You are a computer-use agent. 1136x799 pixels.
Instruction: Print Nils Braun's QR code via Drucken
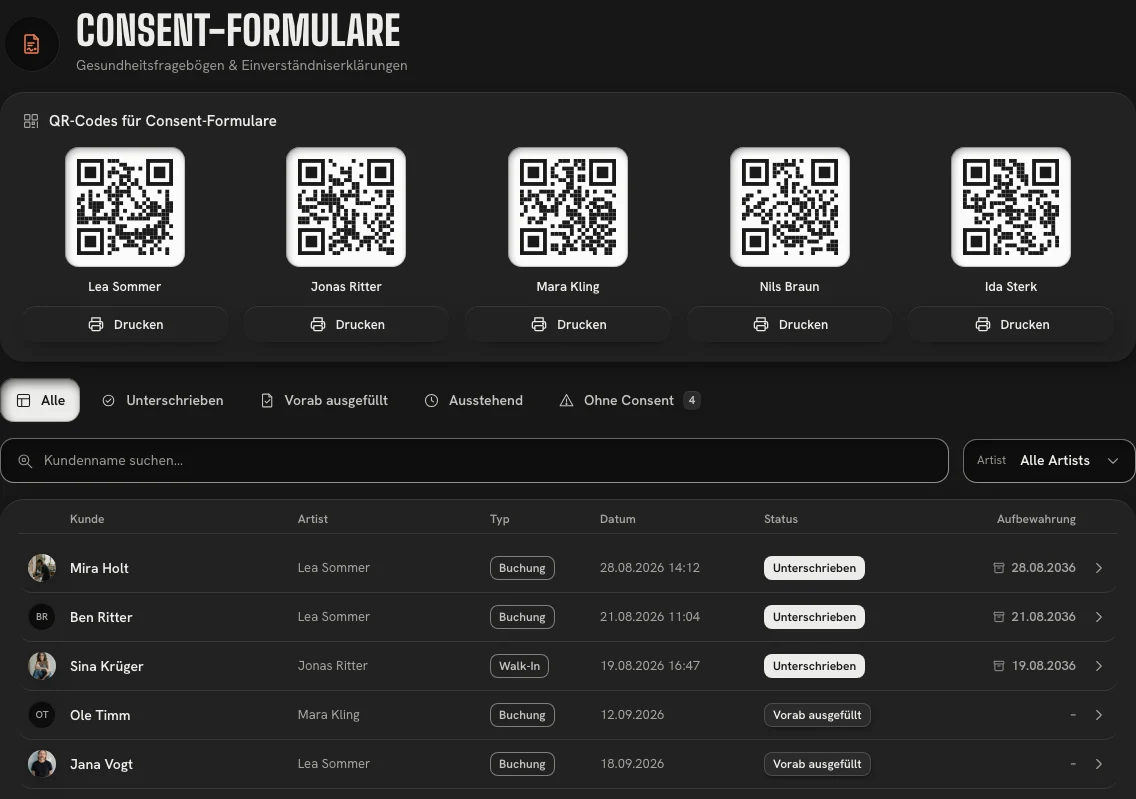(x=790, y=325)
